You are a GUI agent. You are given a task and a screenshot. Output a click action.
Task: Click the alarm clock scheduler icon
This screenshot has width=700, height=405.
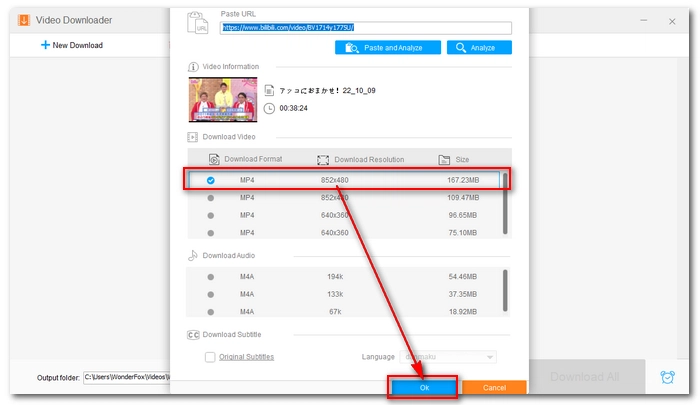point(666,377)
